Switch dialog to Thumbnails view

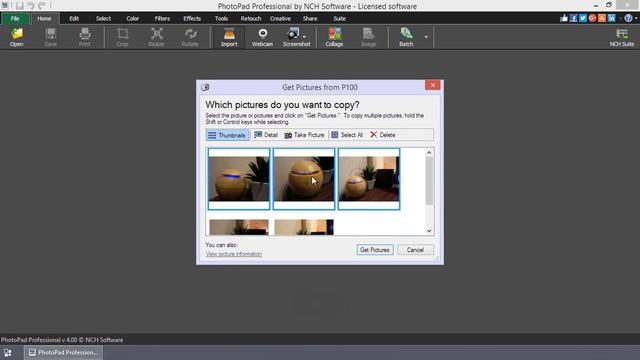(227, 135)
